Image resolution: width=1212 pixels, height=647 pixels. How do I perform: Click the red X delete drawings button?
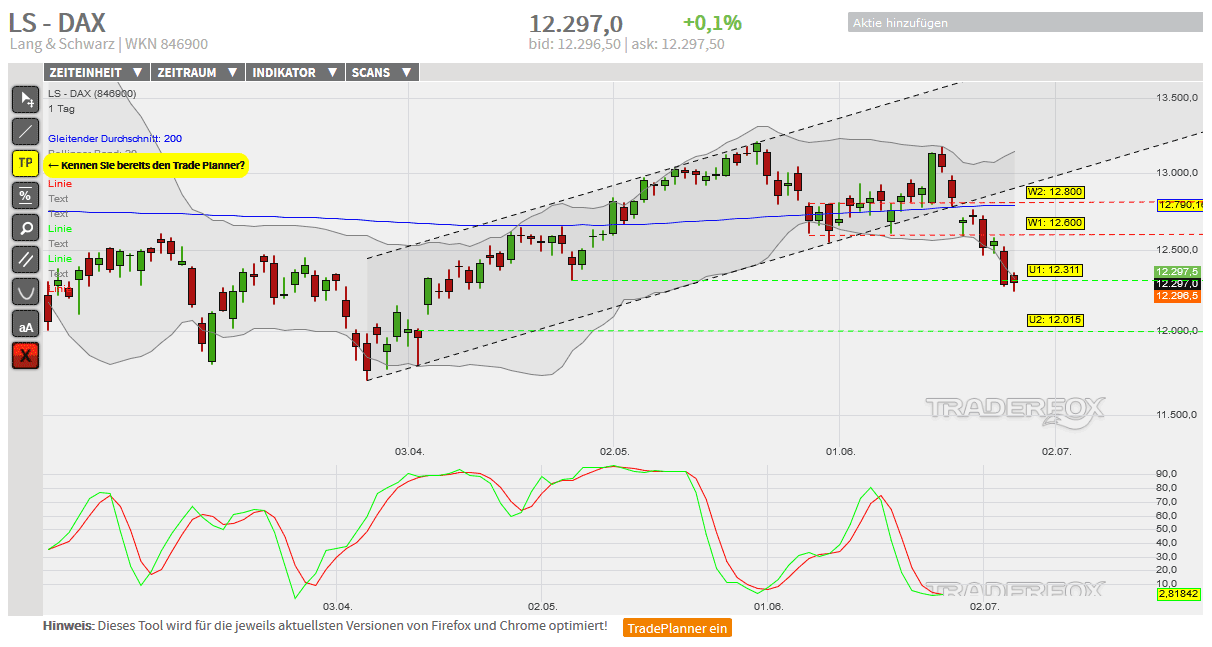tap(26, 355)
